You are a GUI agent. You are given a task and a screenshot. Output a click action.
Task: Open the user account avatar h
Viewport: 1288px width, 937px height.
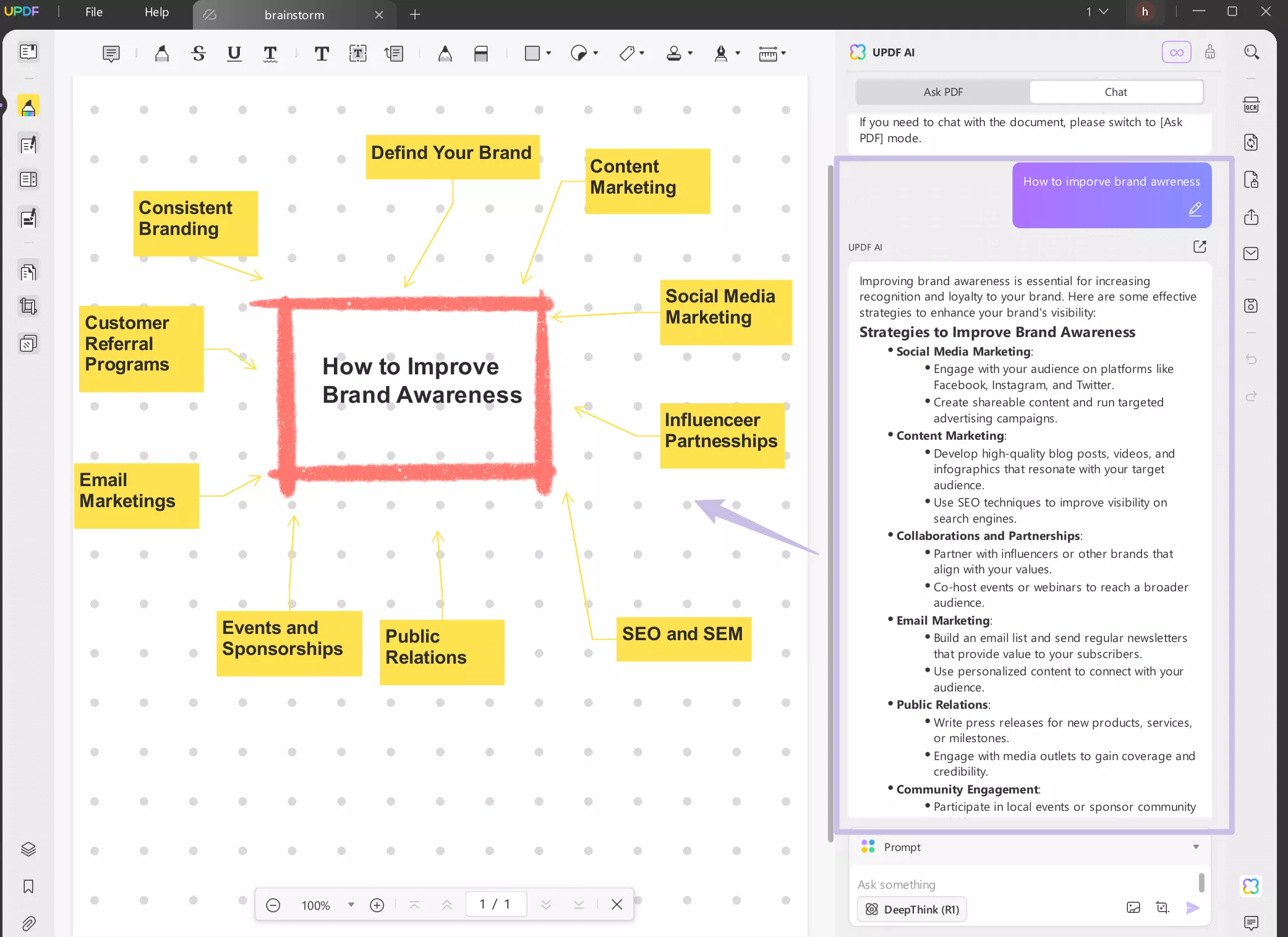coord(1145,12)
